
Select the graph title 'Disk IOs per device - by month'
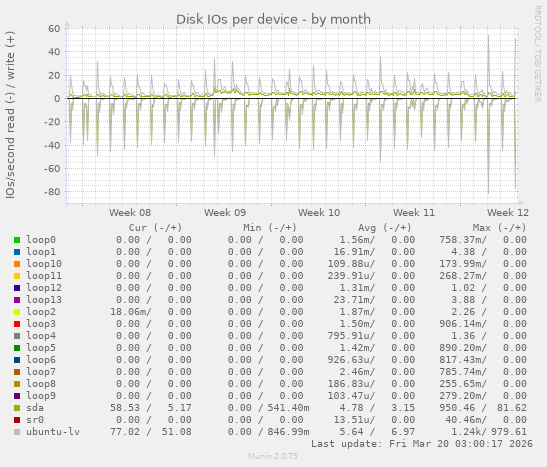tap(273, 20)
